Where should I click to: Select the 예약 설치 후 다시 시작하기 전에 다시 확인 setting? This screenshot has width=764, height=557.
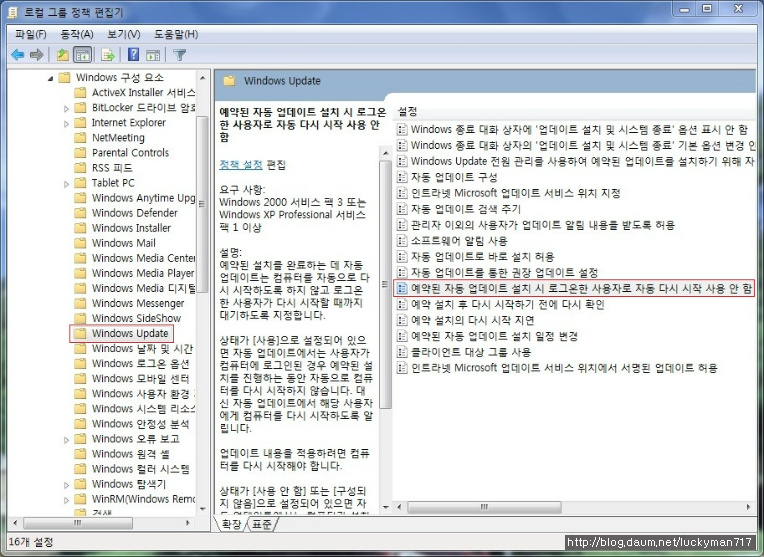(501, 305)
